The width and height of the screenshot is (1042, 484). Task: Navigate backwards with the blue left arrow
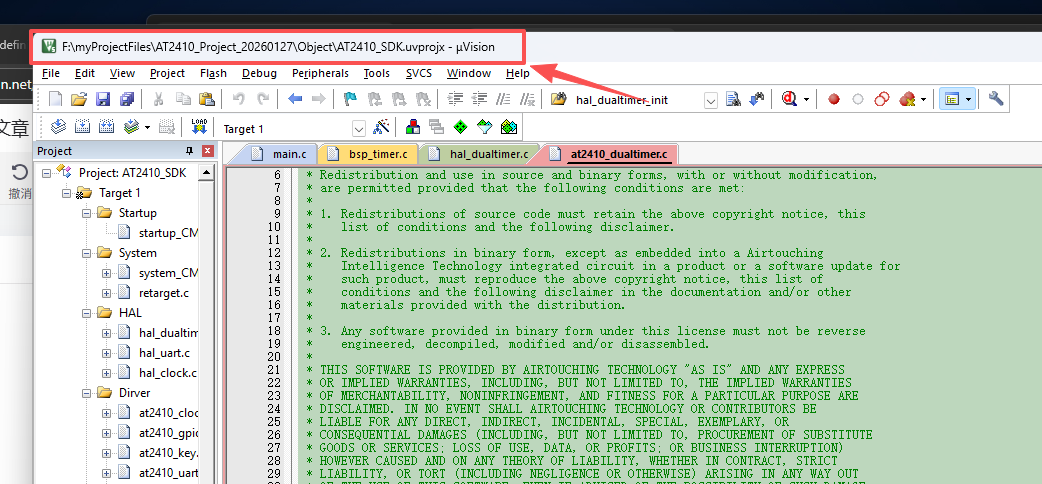click(x=295, y=99)
